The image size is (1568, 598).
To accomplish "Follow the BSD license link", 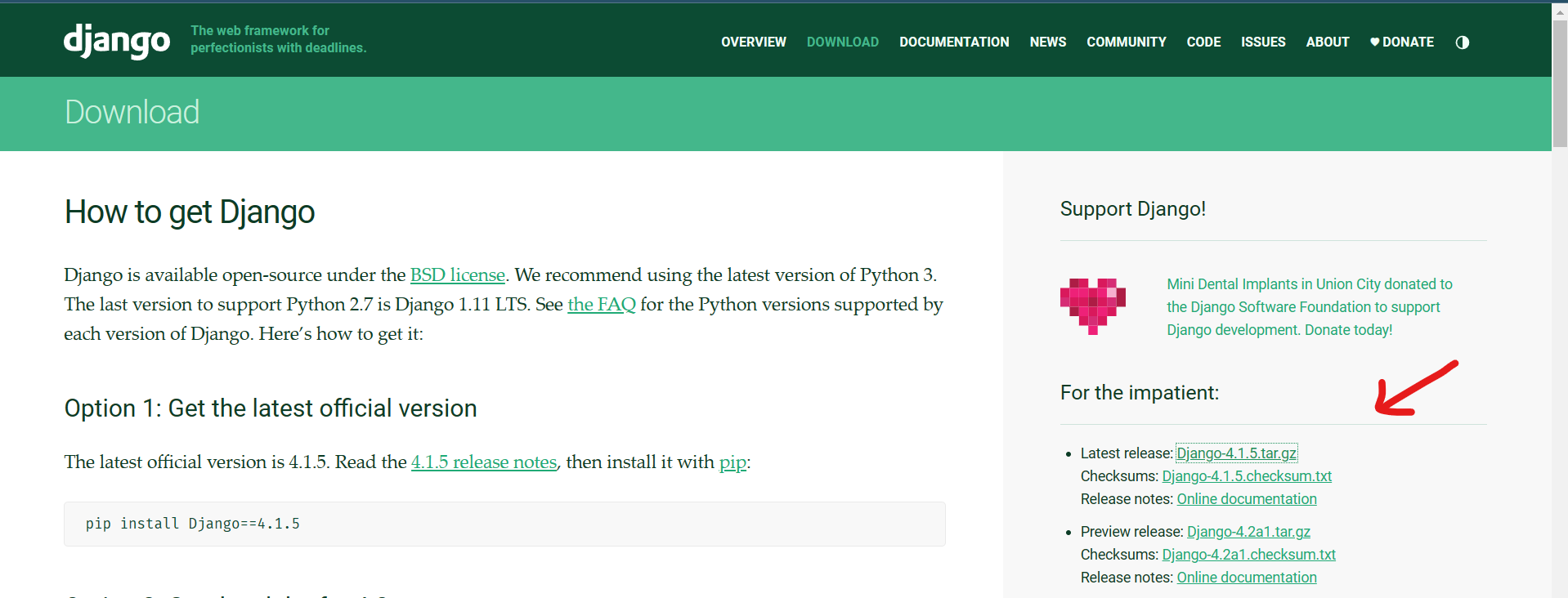I will (x=457, y=275).
